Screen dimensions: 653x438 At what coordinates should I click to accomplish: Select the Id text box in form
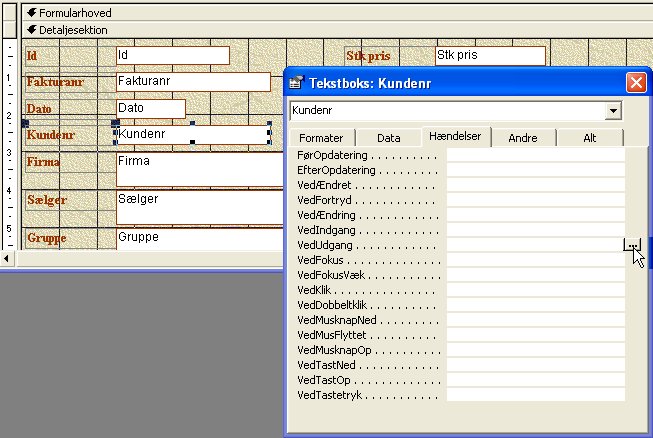[x=173, y=55]
